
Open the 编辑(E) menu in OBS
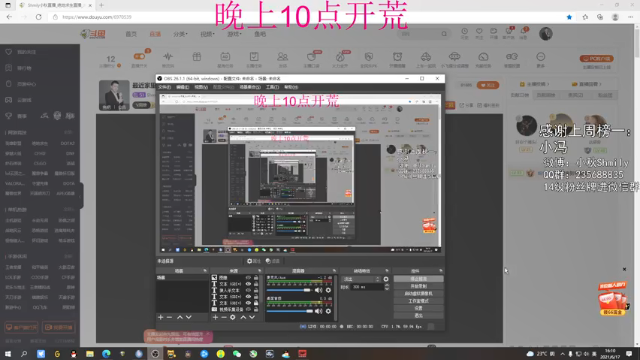point(182,87)
